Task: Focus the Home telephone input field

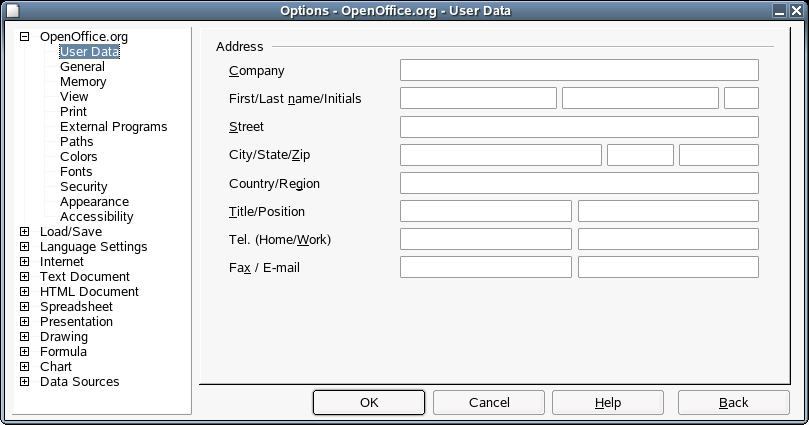Action: [x=486, y=239]
